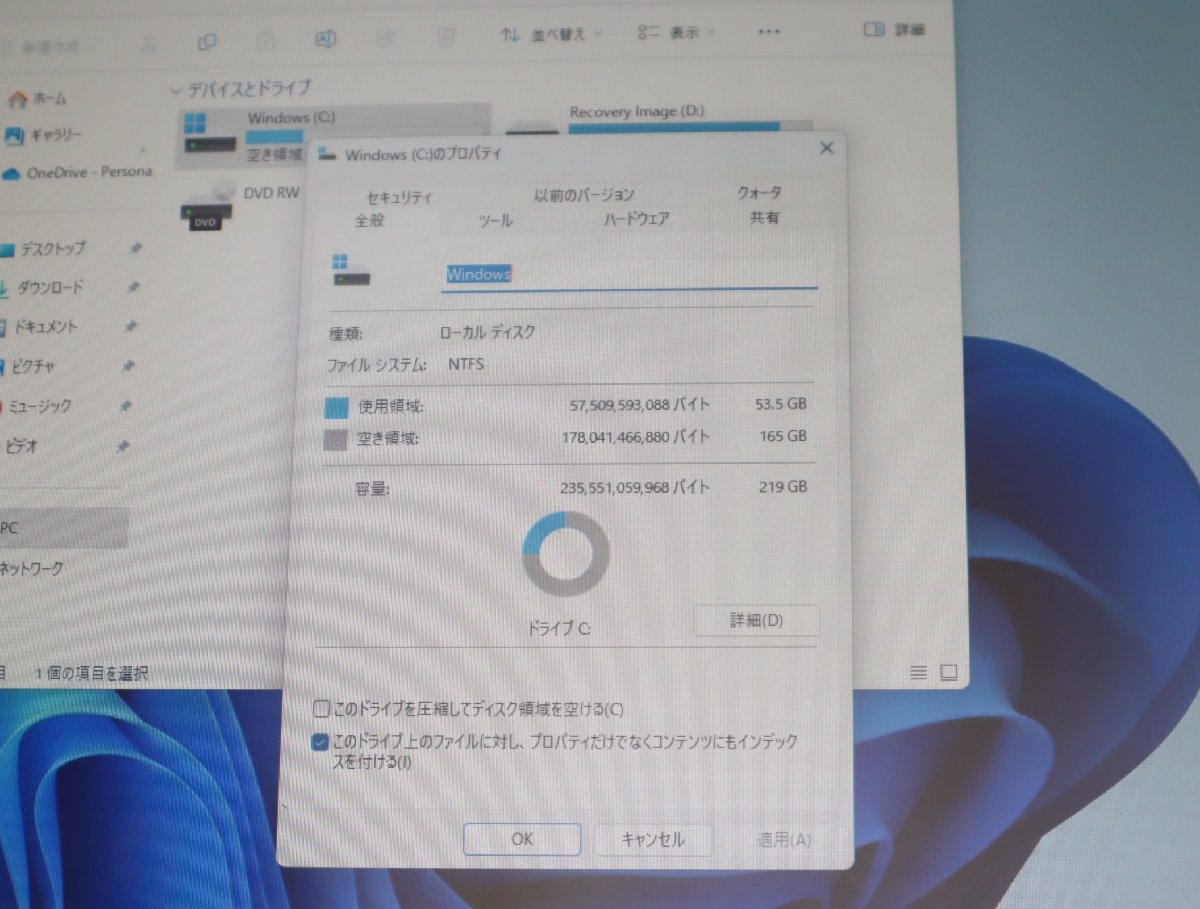This screenshot has height=909, width=1200.
Task: Click the 詳細(D) button
Action: point(757,621)
